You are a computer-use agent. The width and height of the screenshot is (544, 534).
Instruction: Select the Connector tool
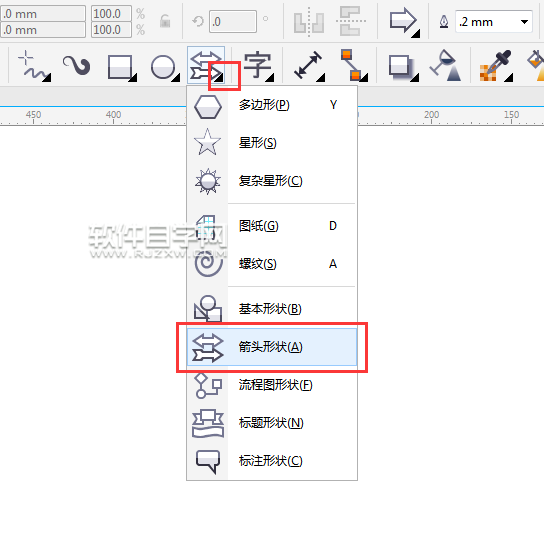click(353, 66)
